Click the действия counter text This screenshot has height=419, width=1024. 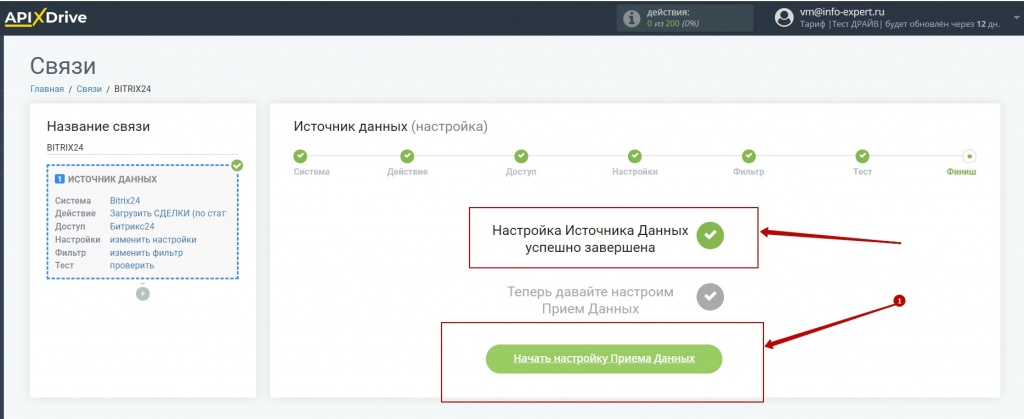[x=668, y=12]
